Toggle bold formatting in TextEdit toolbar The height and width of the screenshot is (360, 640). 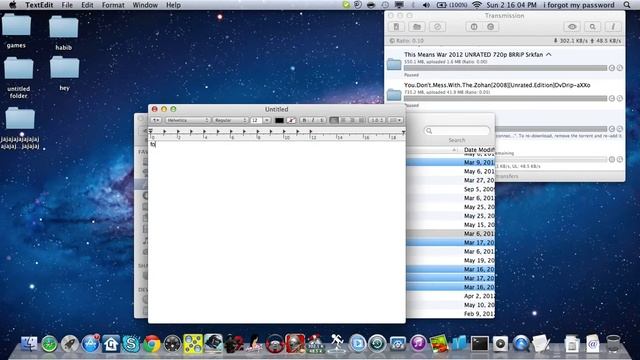click(x=304, y=120)
